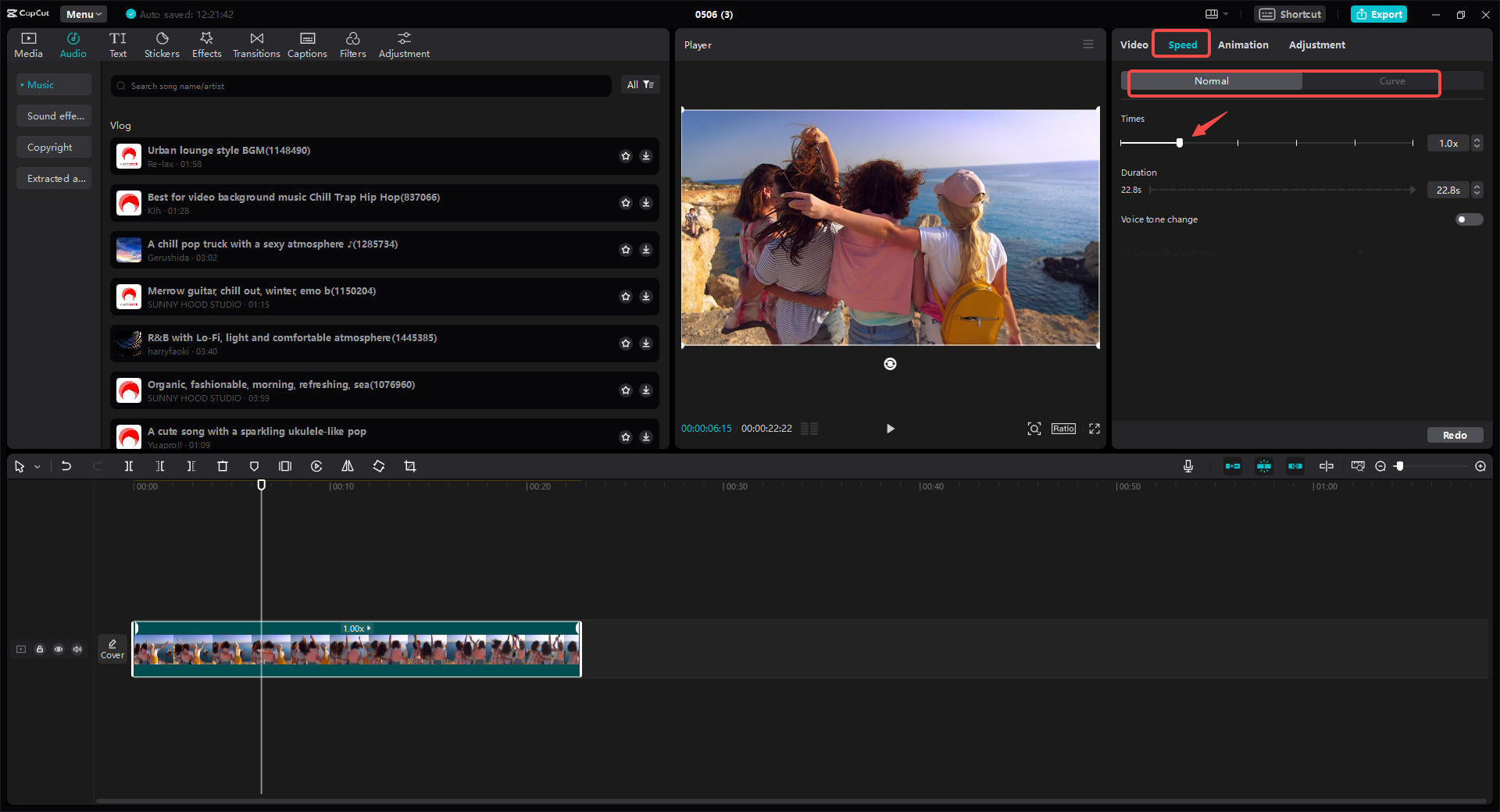1500x812 pixels.
Task: Click the Record voiceover microphone icon
Action: [x=1187, y=466]
